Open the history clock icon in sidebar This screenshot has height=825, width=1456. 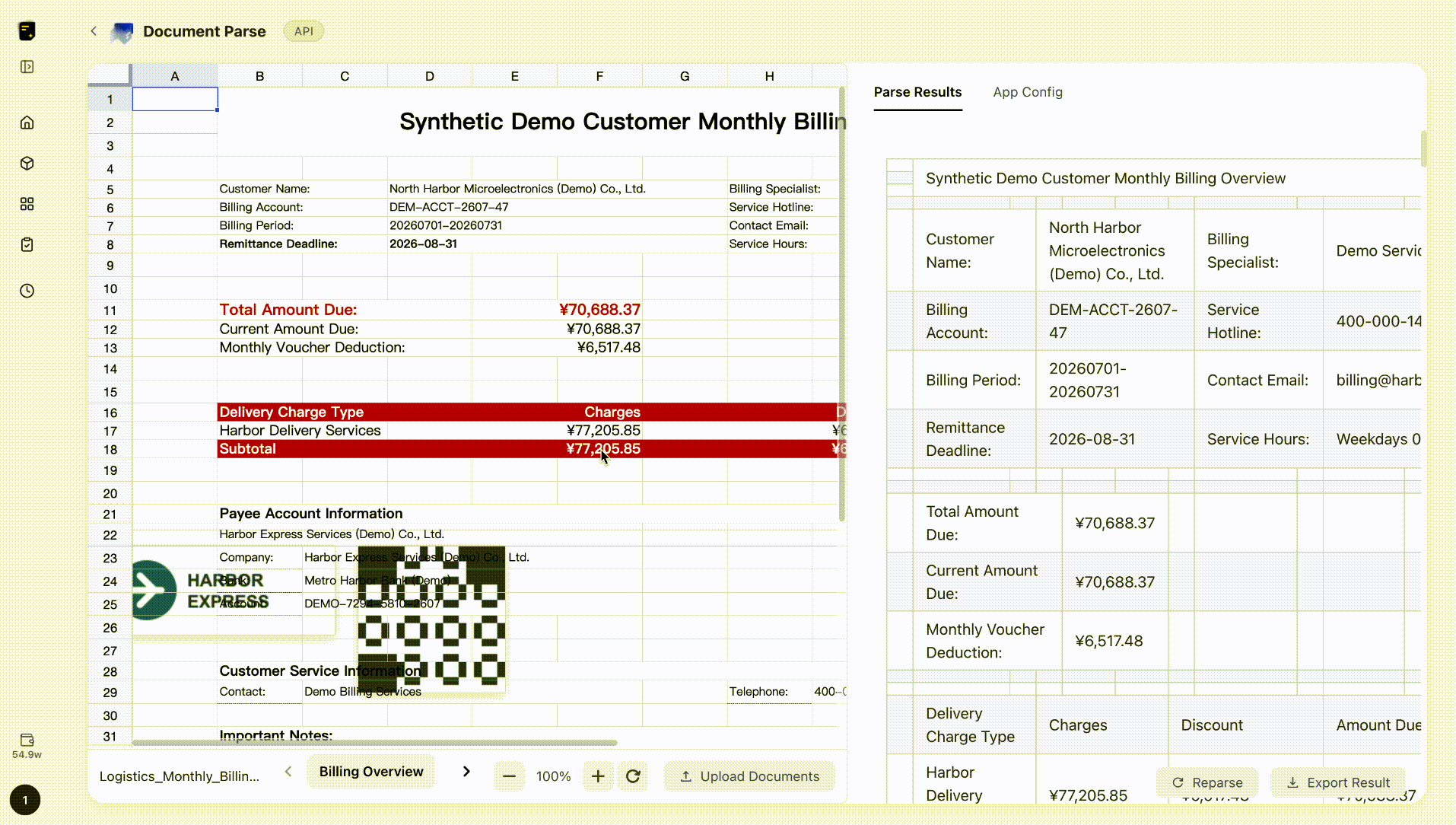(x=27, y=291)
